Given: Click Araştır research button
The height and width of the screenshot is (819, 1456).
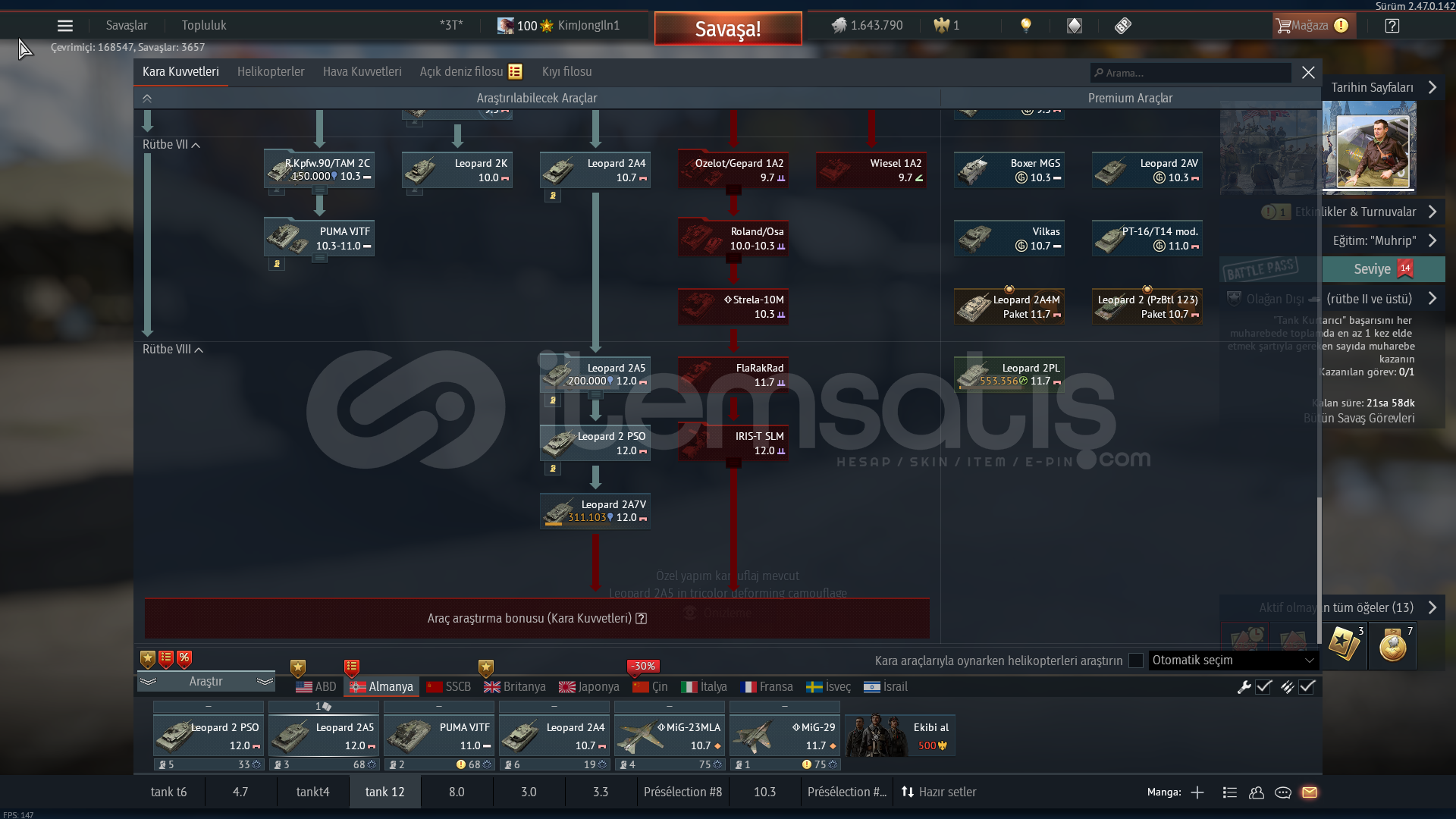Looking at the screenshot, I should pyautogui.click(x=206, y=681).
